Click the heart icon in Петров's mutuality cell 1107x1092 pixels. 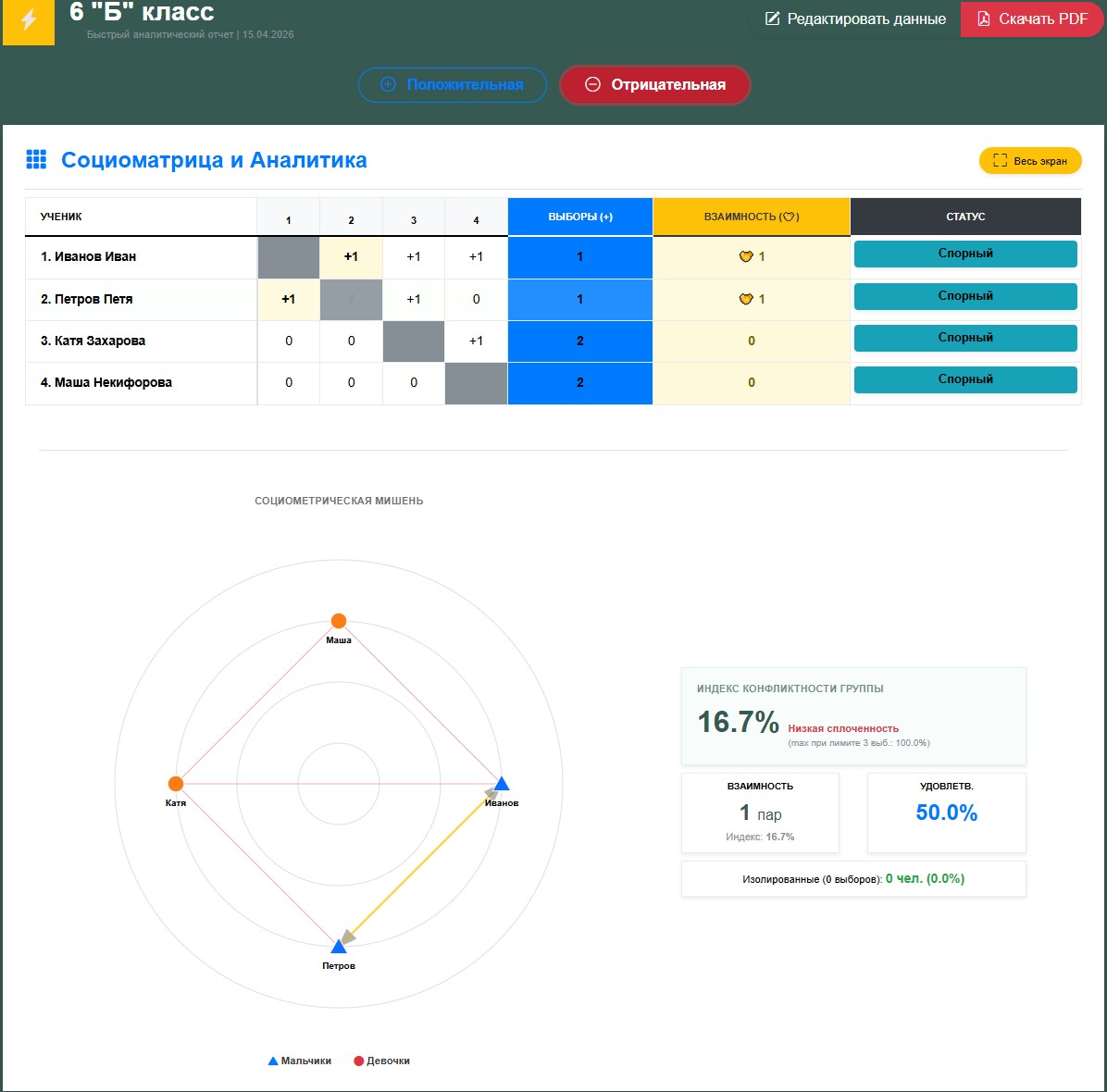point(745,300)
